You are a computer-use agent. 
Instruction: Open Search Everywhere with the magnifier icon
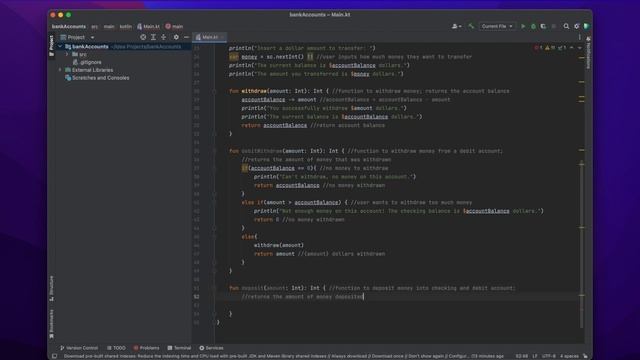pyautogui.click(x=566, y=26)
